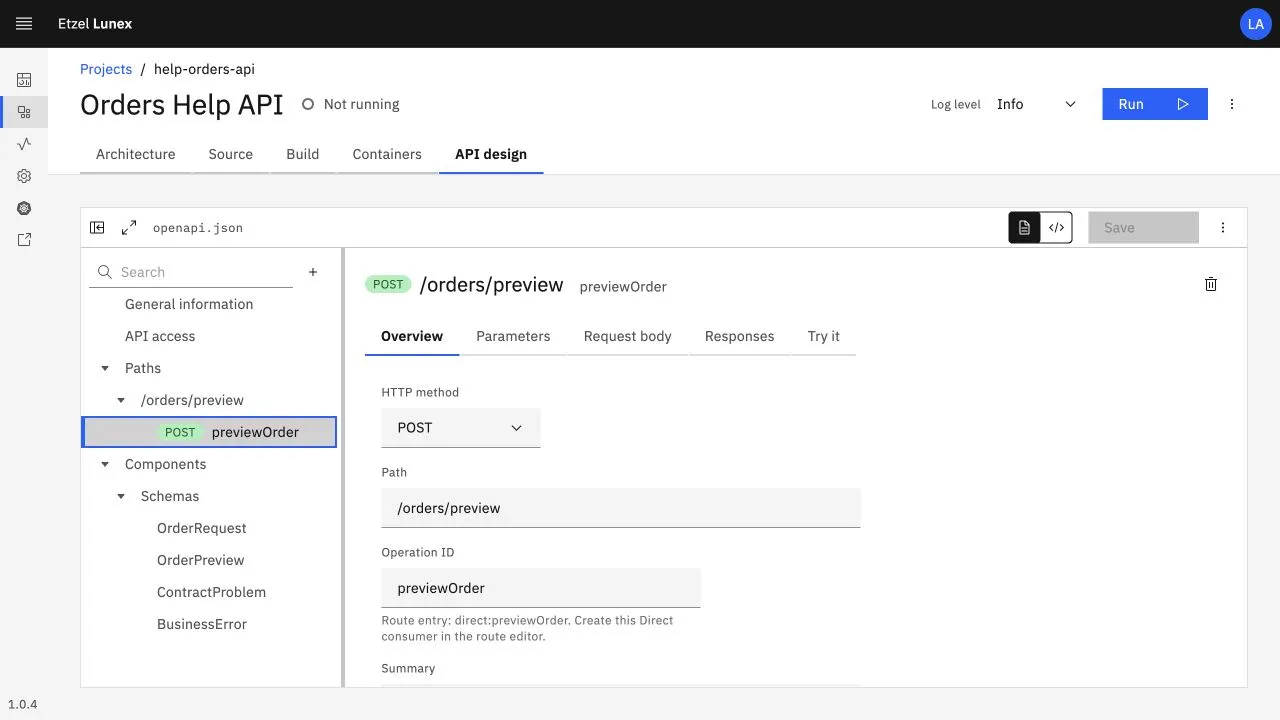Open the dashboard icon in the sidebar
1280x720 pixels.
[24, 80]
